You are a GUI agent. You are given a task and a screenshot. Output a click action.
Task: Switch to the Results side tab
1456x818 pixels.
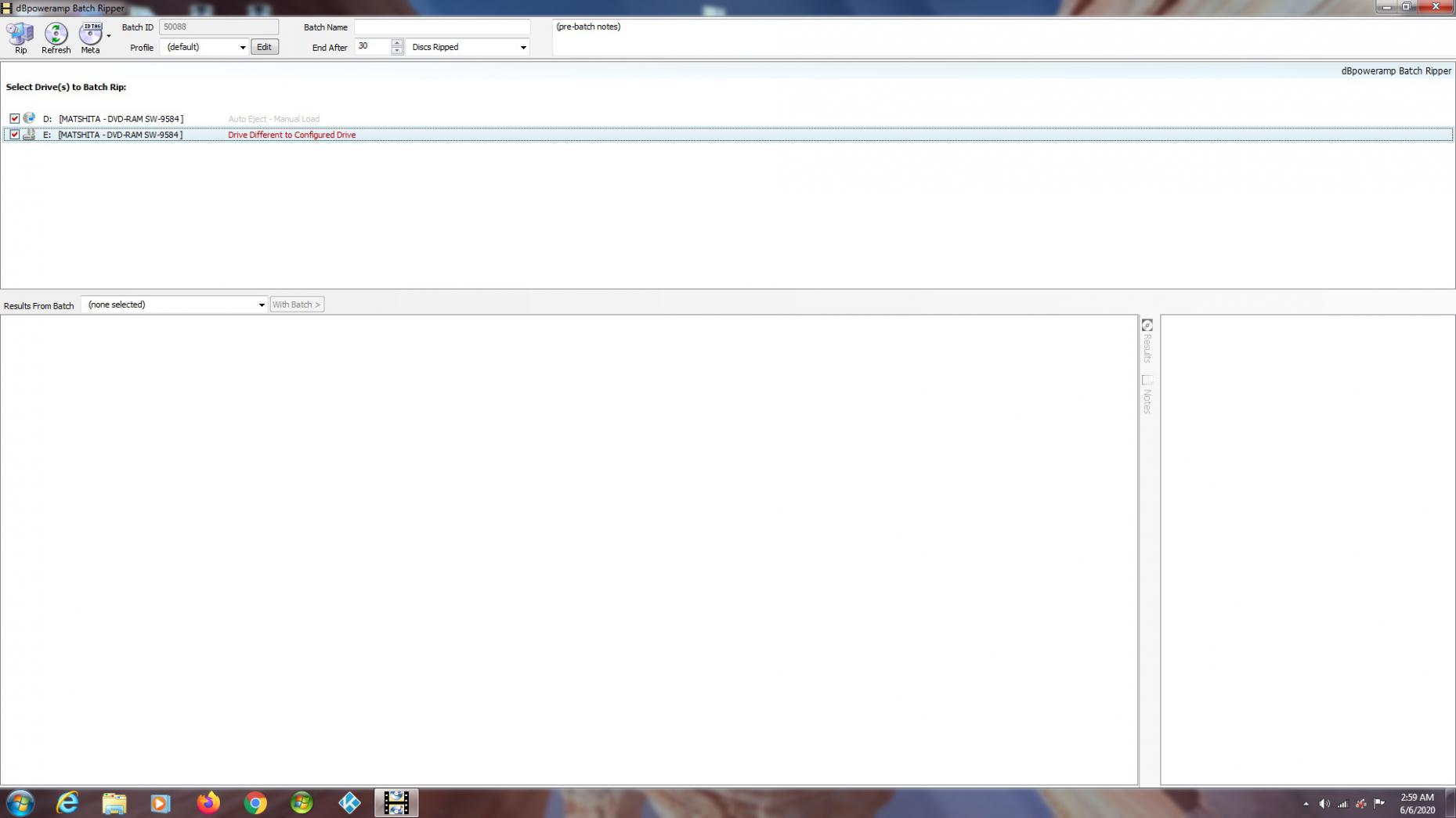click(1147, 341)
